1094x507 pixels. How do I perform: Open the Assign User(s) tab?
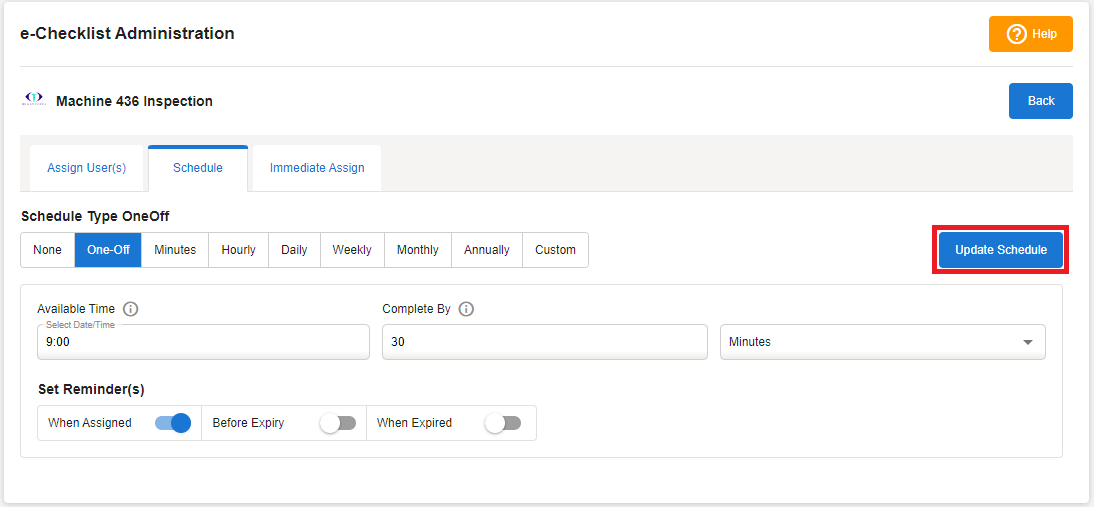(87, 168)
